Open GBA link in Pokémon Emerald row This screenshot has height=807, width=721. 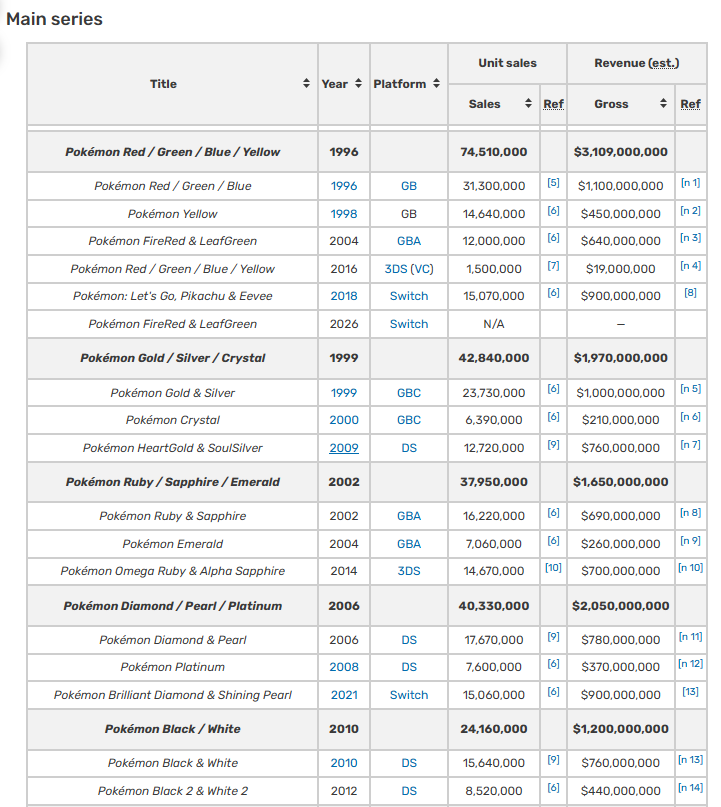pyautogui.click(x=409, y=543)
